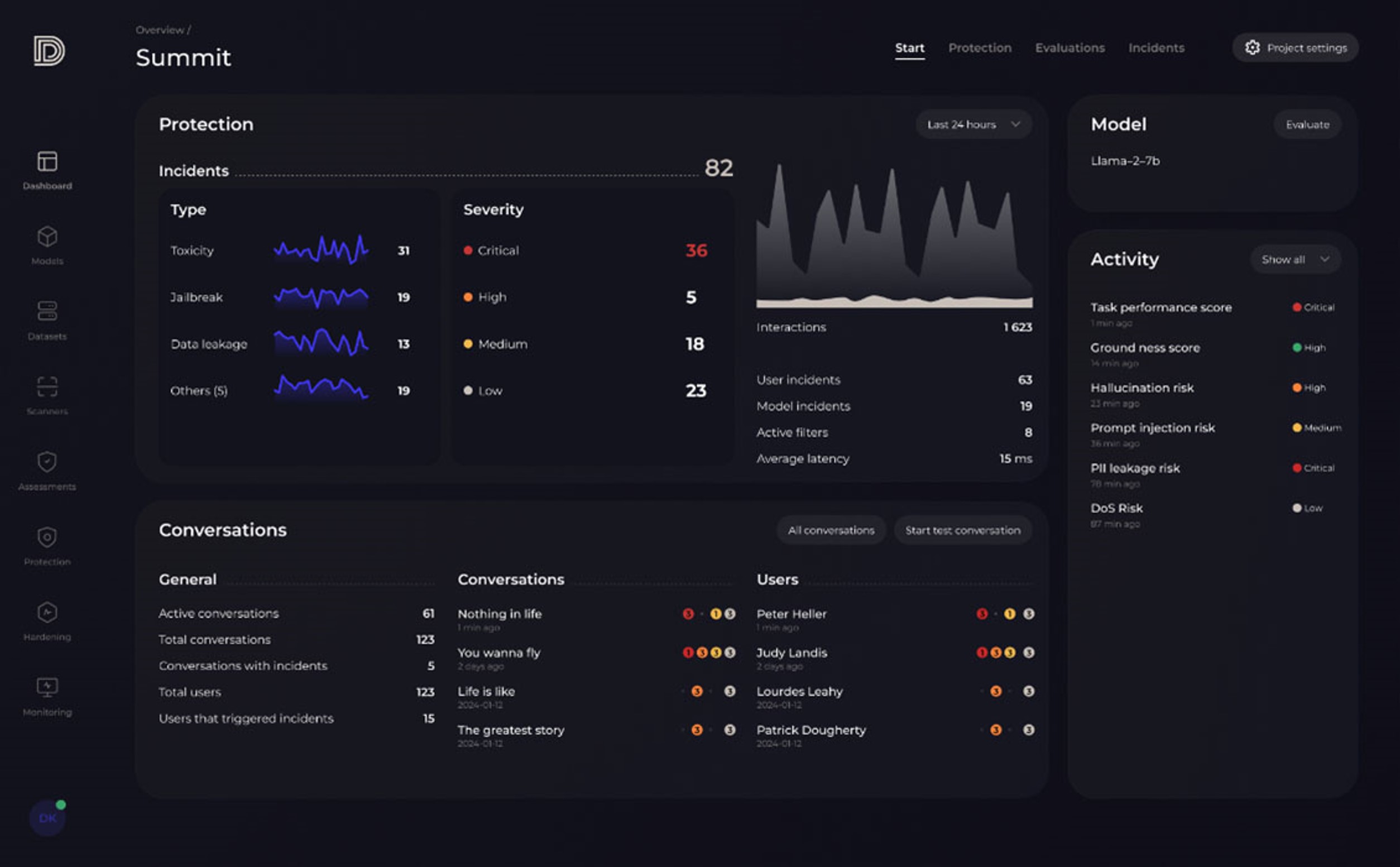The width and height of the screenshot is (1400, 867).
Task: Switch to the Incidents tab
Action: click(x=1155, y=47)
